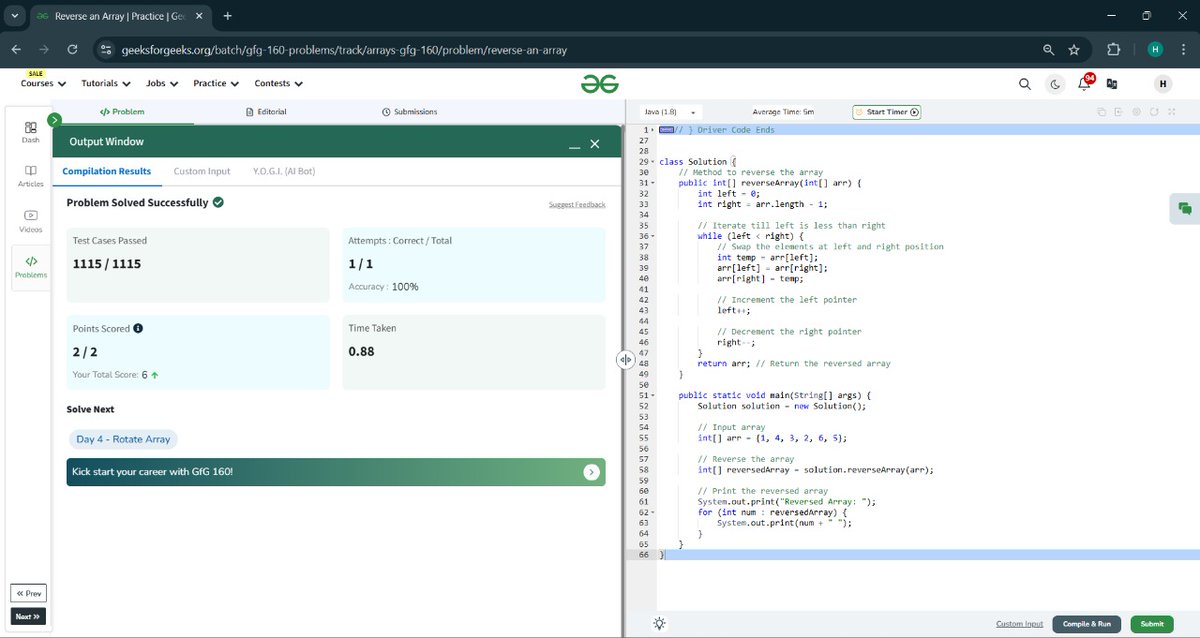
Task: Expand the Tutorials menu
Action: (x=105, y=84)
